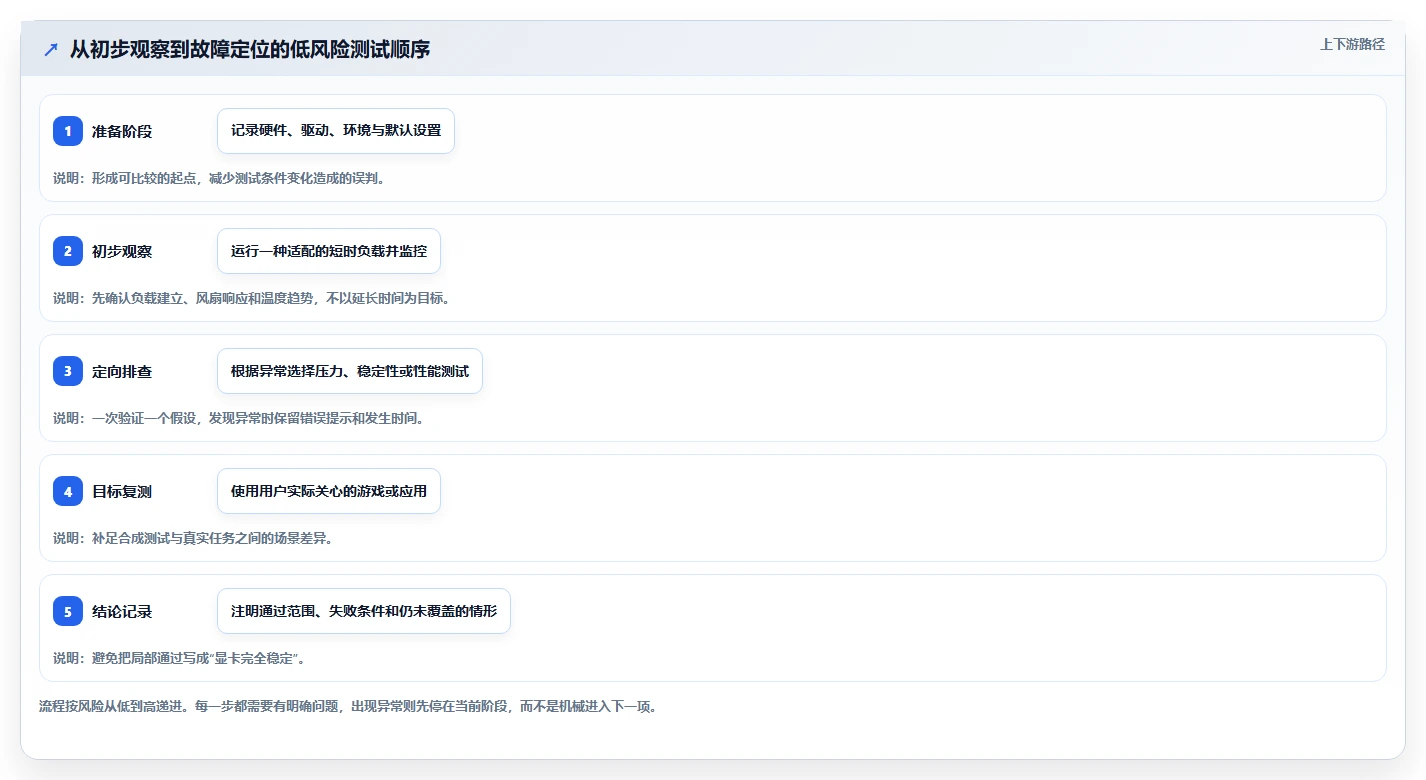Click the 结论记录 step label
Screen dimensions: 1426x780
point(122,611)
